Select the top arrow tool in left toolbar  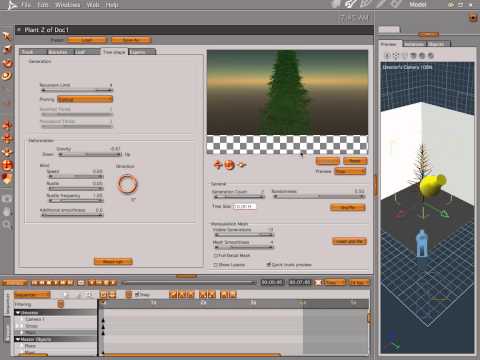click(7, 36)
